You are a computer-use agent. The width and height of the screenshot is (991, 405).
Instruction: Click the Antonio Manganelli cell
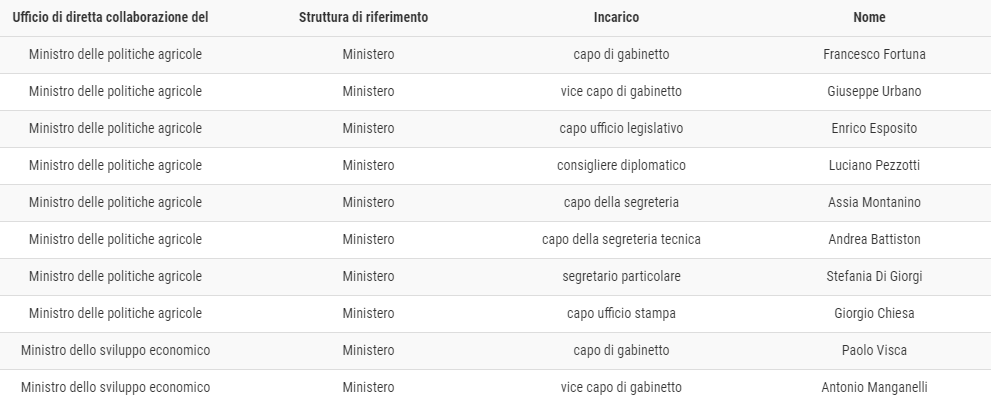874,387
